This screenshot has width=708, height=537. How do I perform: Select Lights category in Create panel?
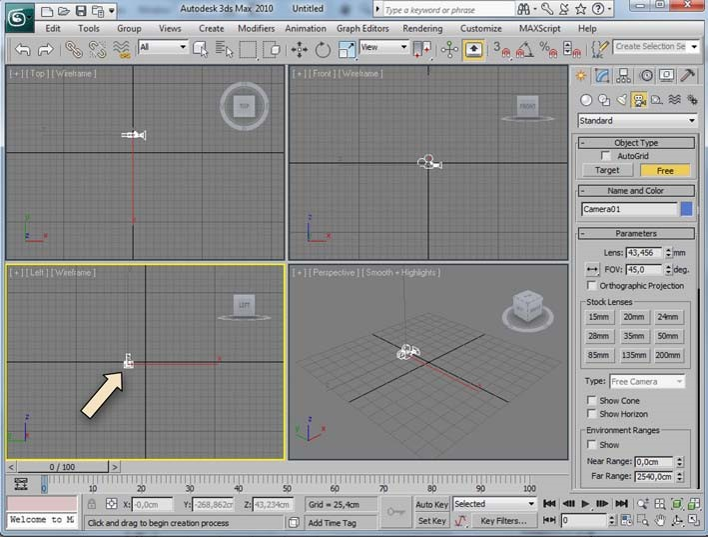pos(621,100)
